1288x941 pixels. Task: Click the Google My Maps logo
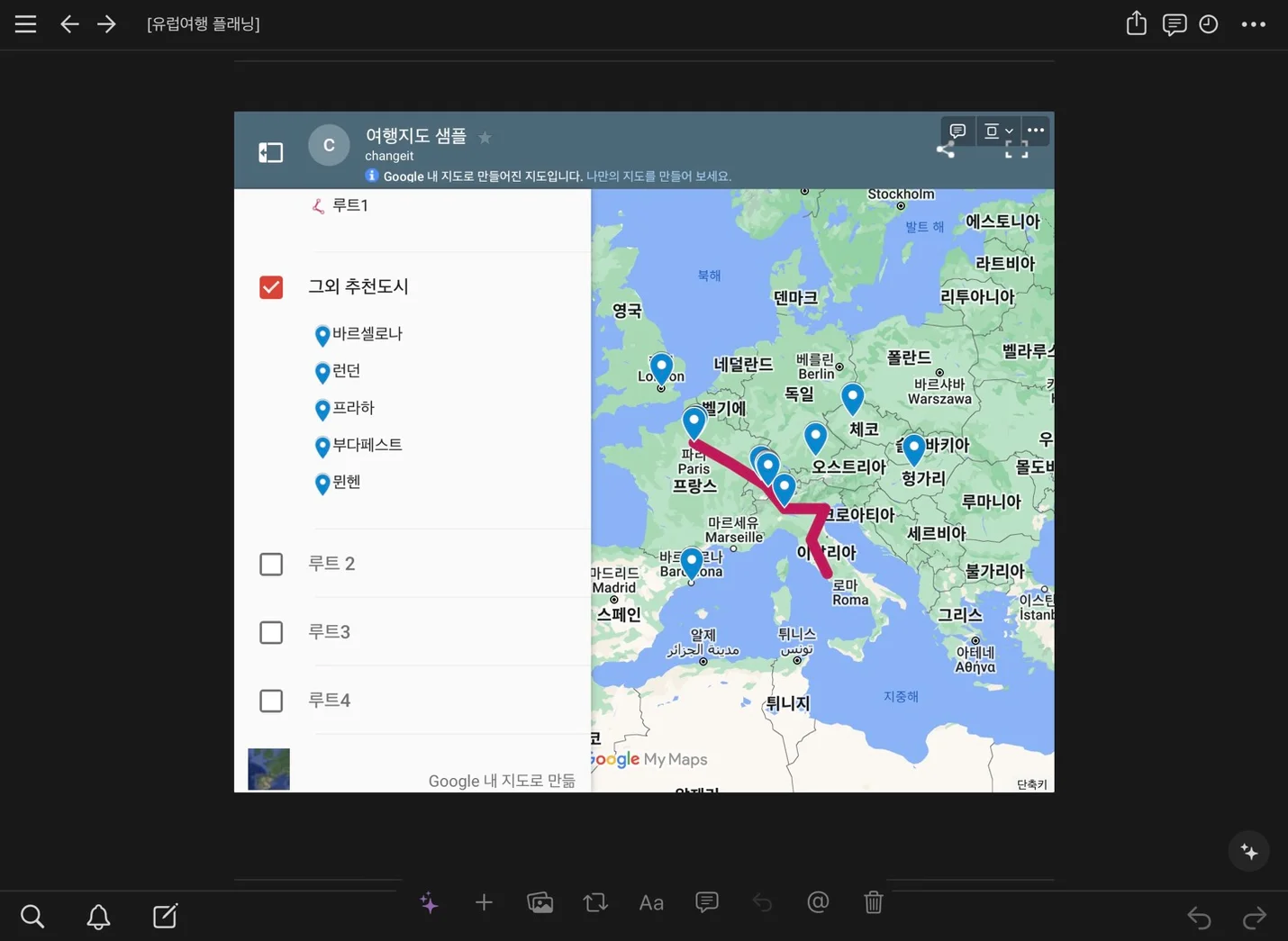(650, 759)
